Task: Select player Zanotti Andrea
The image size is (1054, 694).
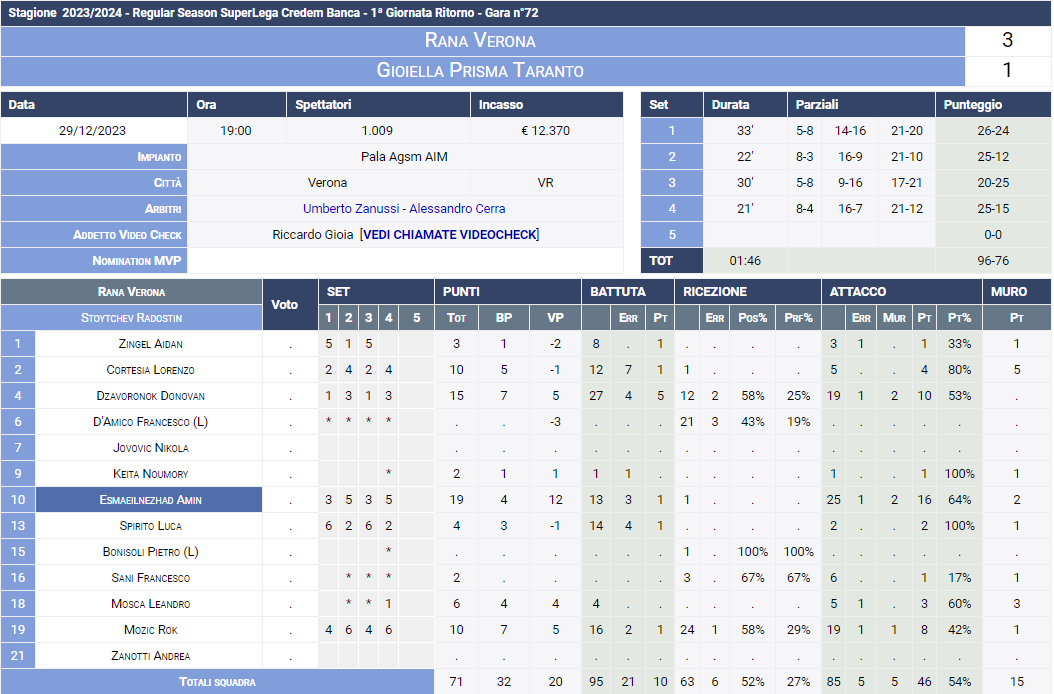Action: (x=151, y=656)
